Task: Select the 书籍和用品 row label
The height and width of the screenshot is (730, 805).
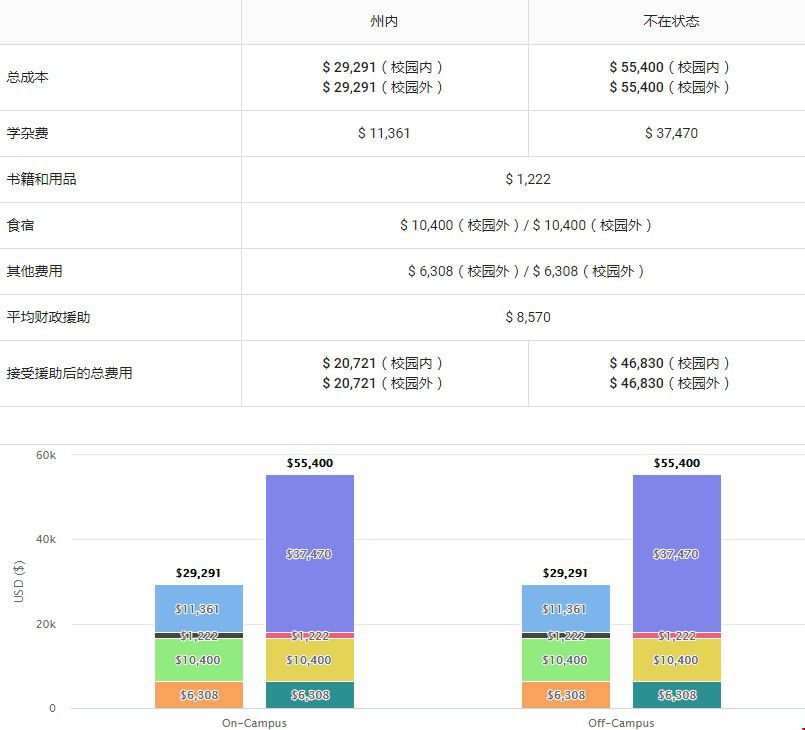Action: (41, 179)
